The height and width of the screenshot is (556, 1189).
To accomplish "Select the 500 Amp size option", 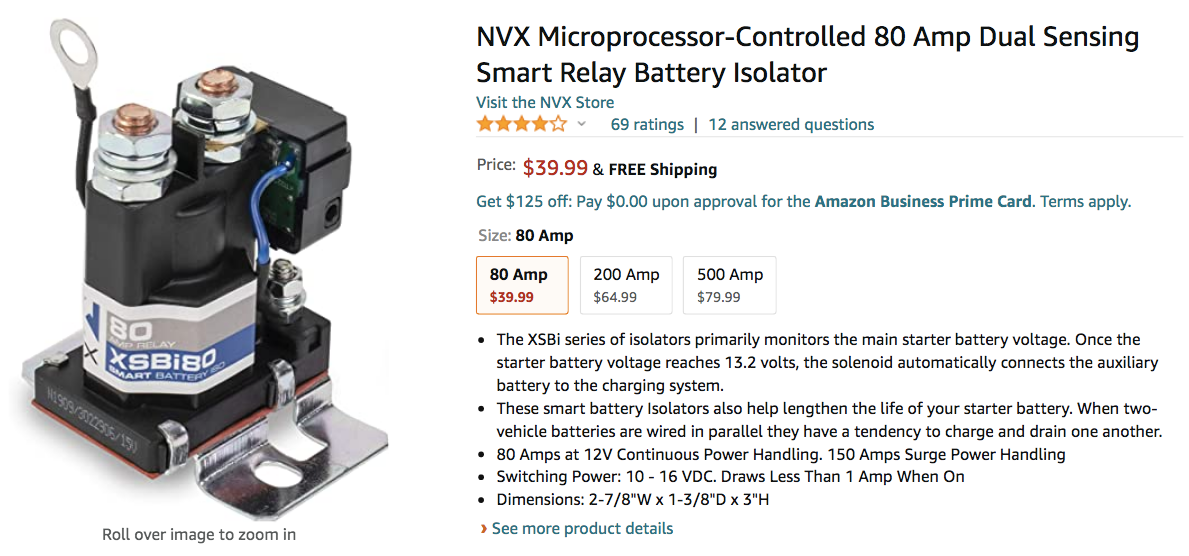I will 729,284.
